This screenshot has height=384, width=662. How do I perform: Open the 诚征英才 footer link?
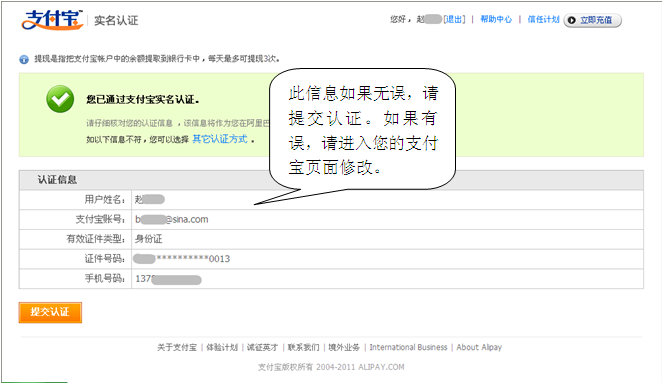263,347
